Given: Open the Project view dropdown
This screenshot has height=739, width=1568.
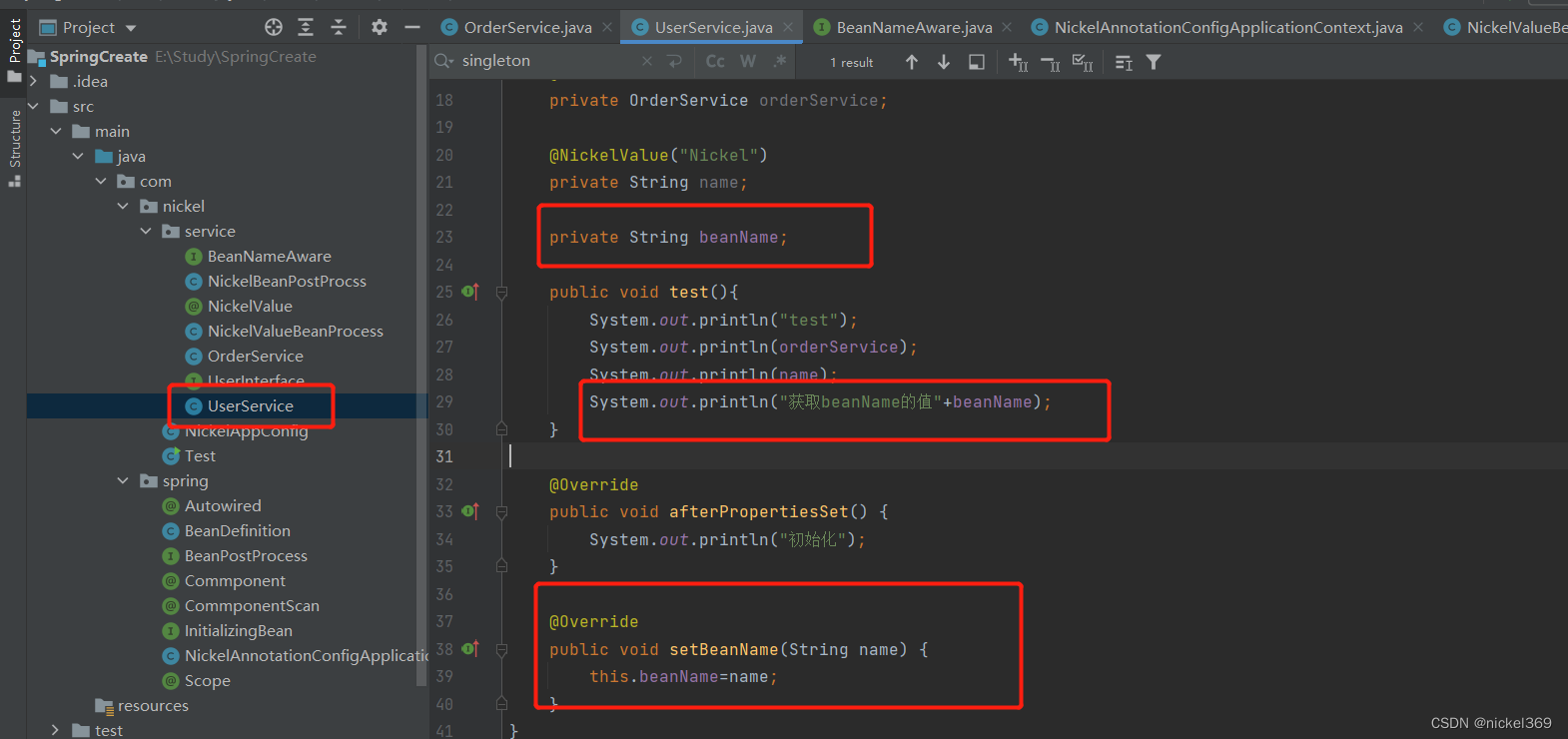Looking at the screenshot, I should [131, 28].
